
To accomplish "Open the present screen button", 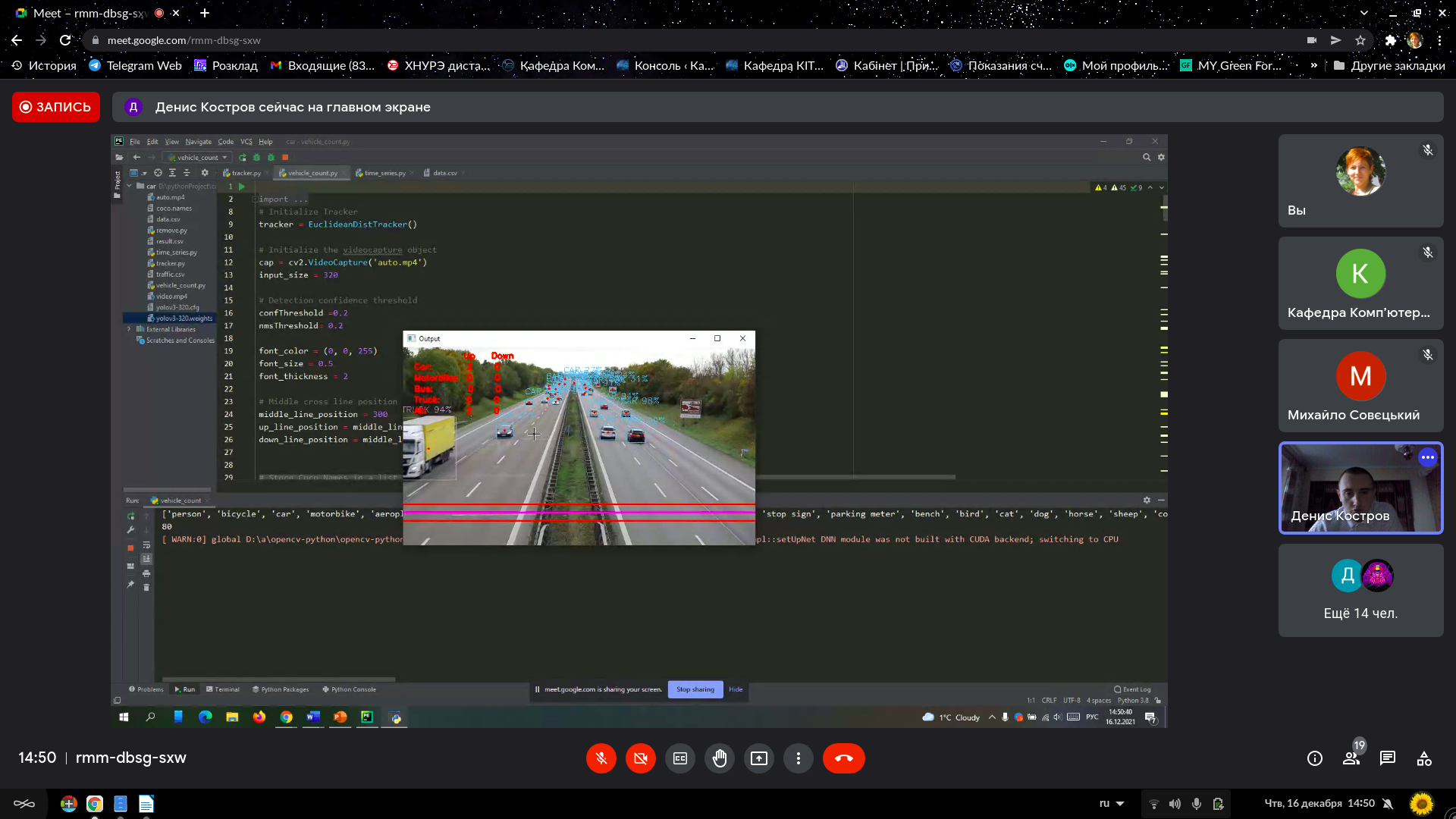I will point(759,758).
